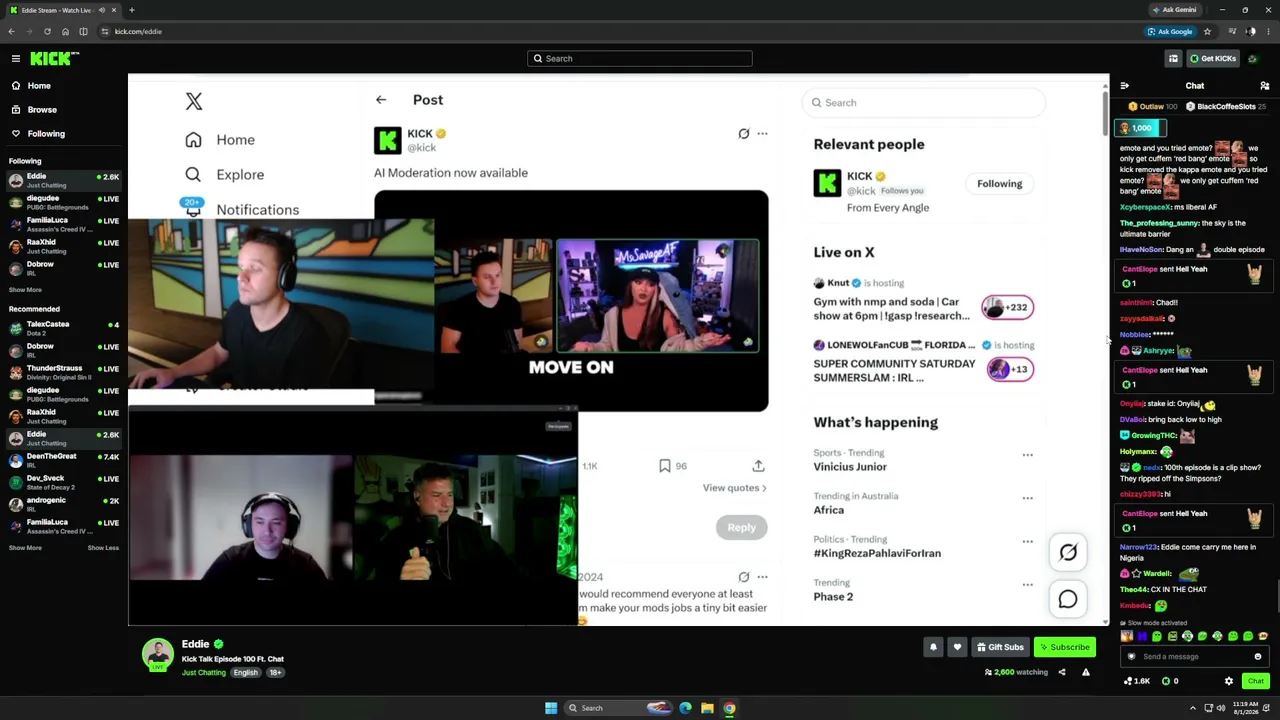Viewport: 1280px width, 720px height.
Task: Open the Just Chatting category link
Action: point(203,673)
